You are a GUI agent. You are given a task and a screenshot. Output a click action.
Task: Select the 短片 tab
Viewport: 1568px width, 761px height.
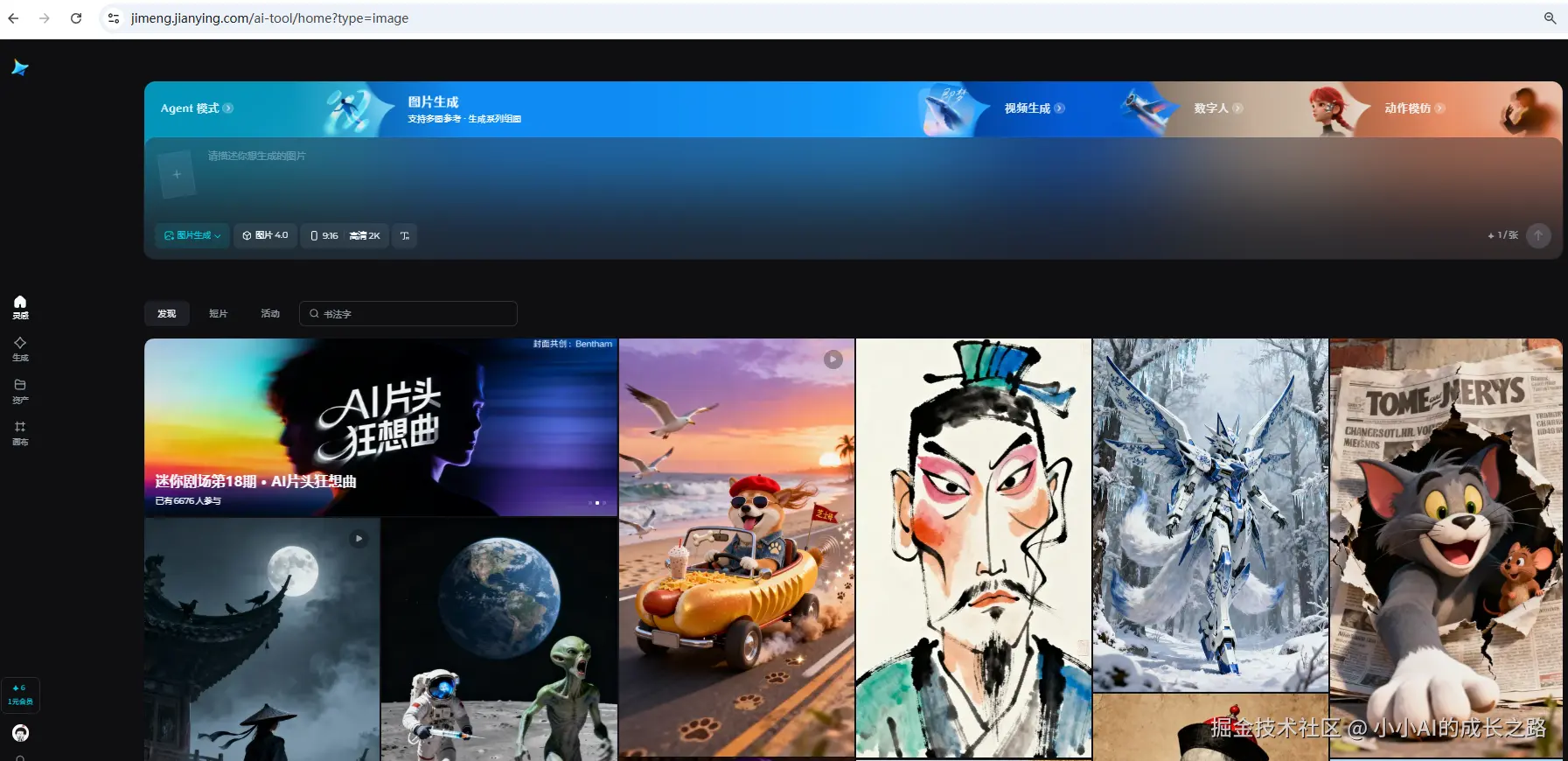[219, 313]
